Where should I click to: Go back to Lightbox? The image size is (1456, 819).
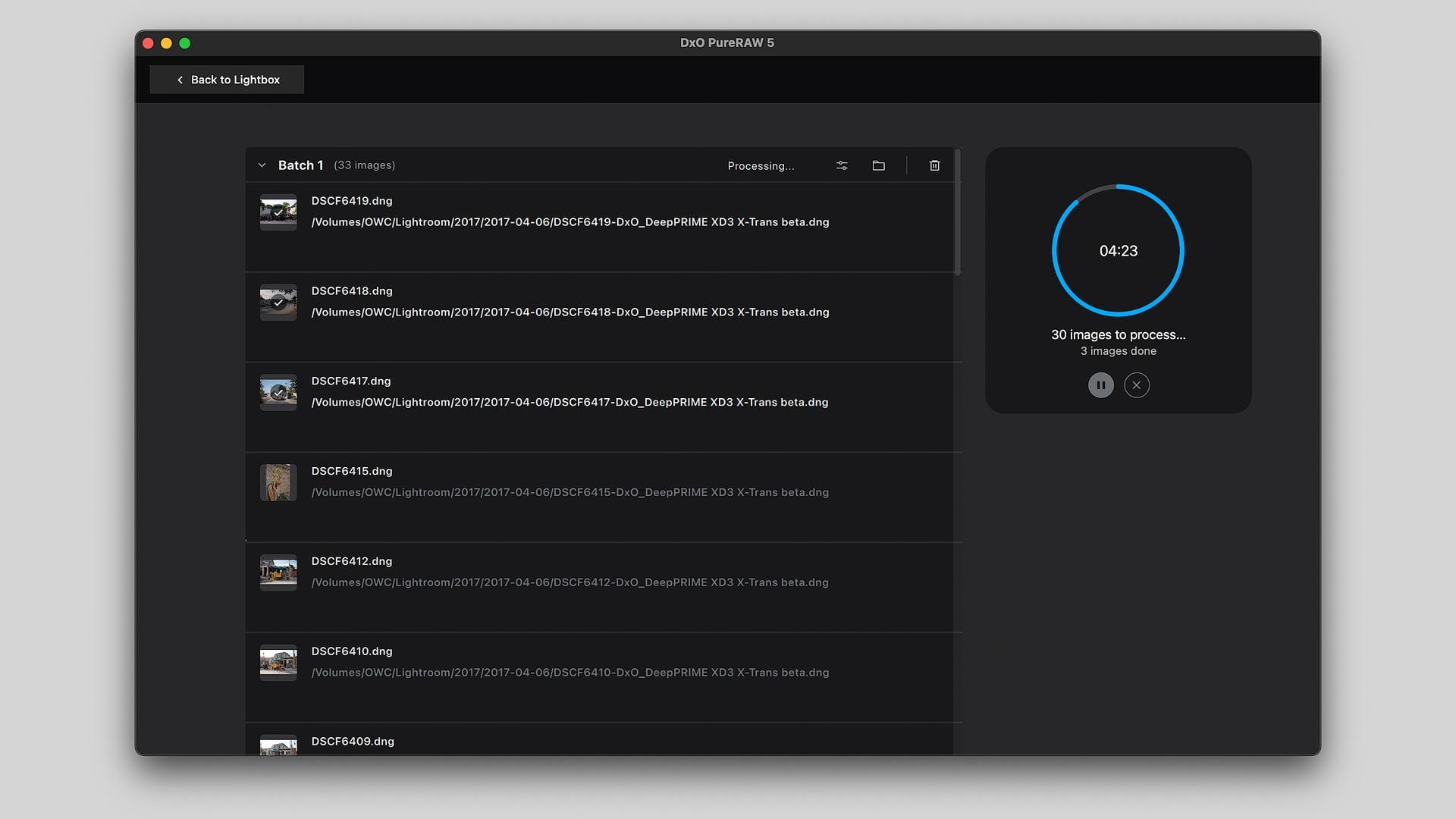click(227, 80)
